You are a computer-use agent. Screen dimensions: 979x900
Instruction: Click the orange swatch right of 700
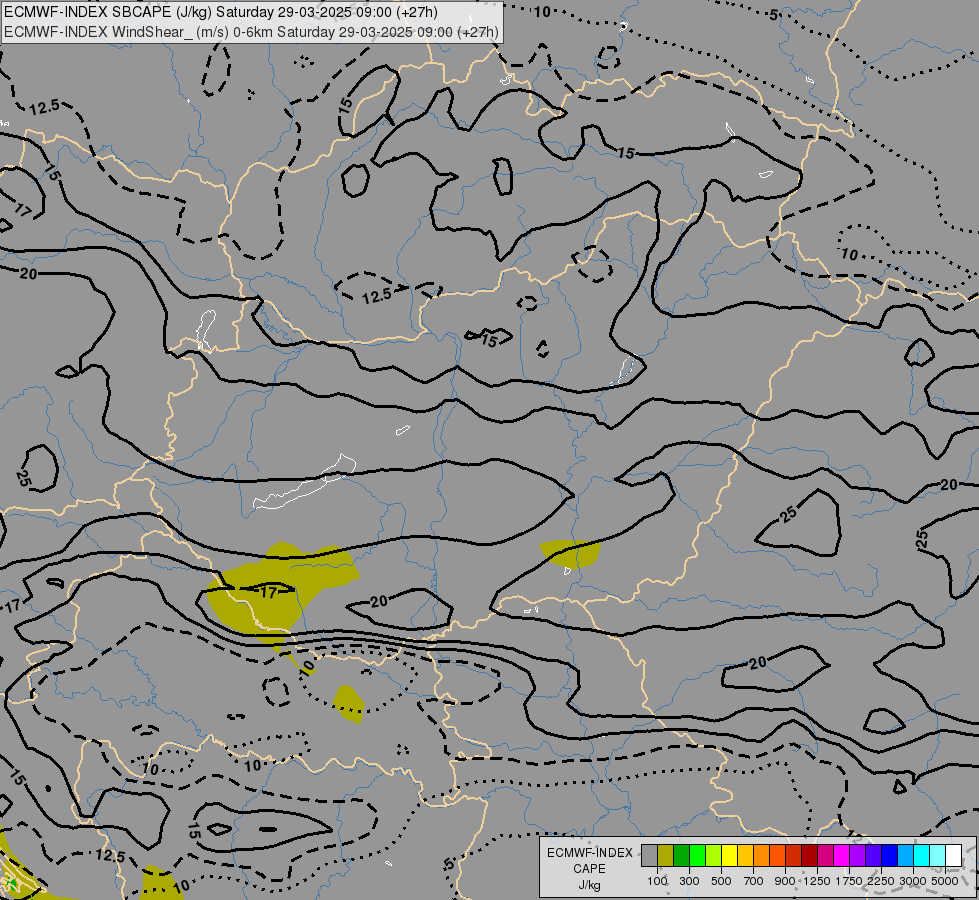pyautogui.click(x=762, y=856)
